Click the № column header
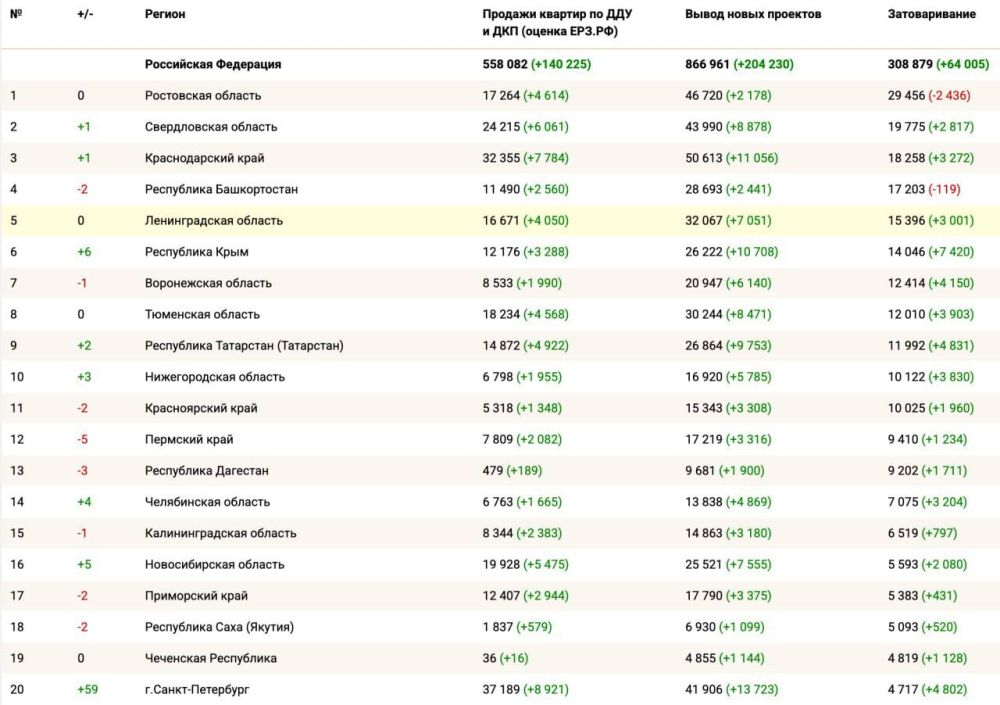Viewport: 1000px width, 705px height. point(16,14)
